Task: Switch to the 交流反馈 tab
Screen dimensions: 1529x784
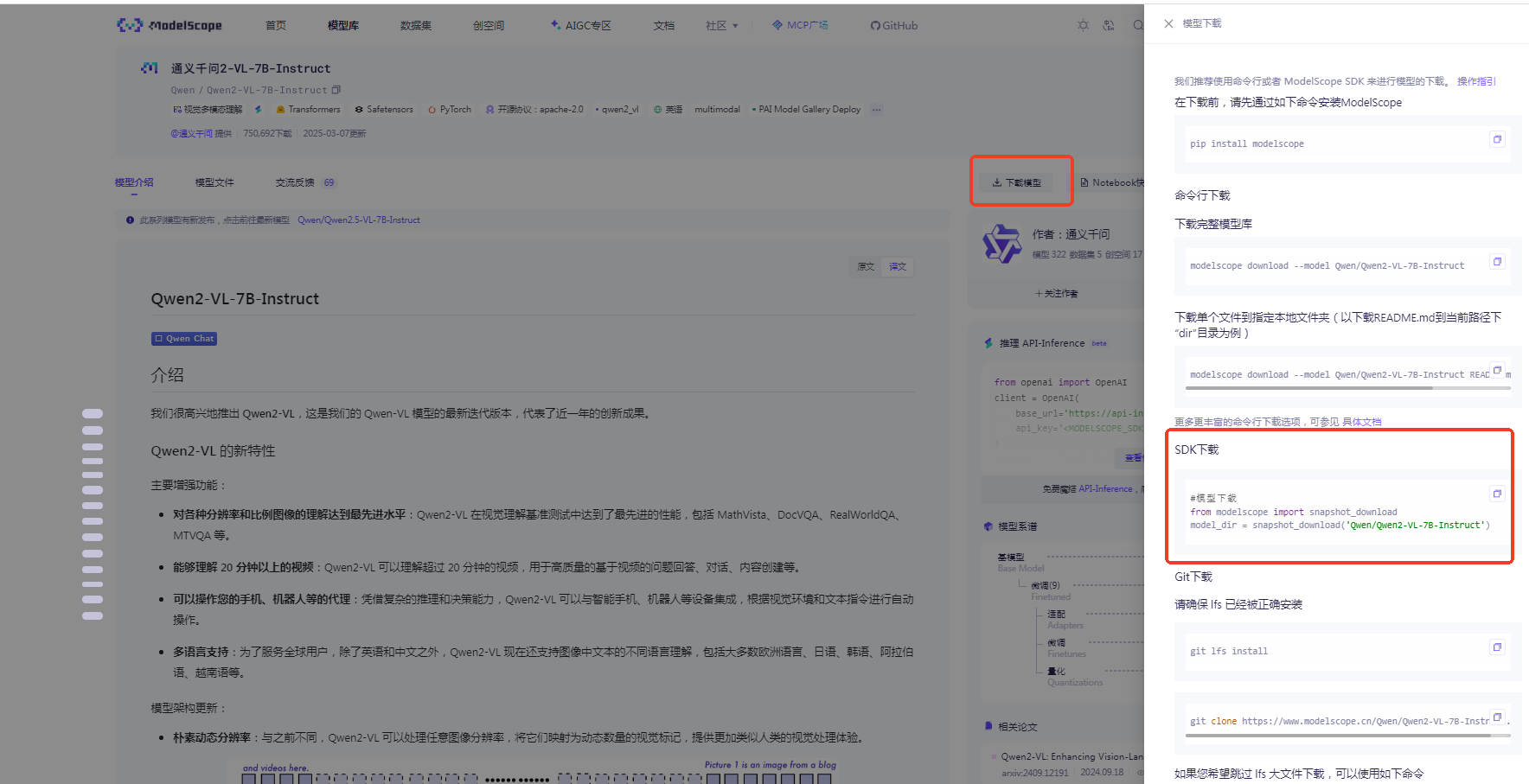Action: pyautogui.click(x=304, y=182)
